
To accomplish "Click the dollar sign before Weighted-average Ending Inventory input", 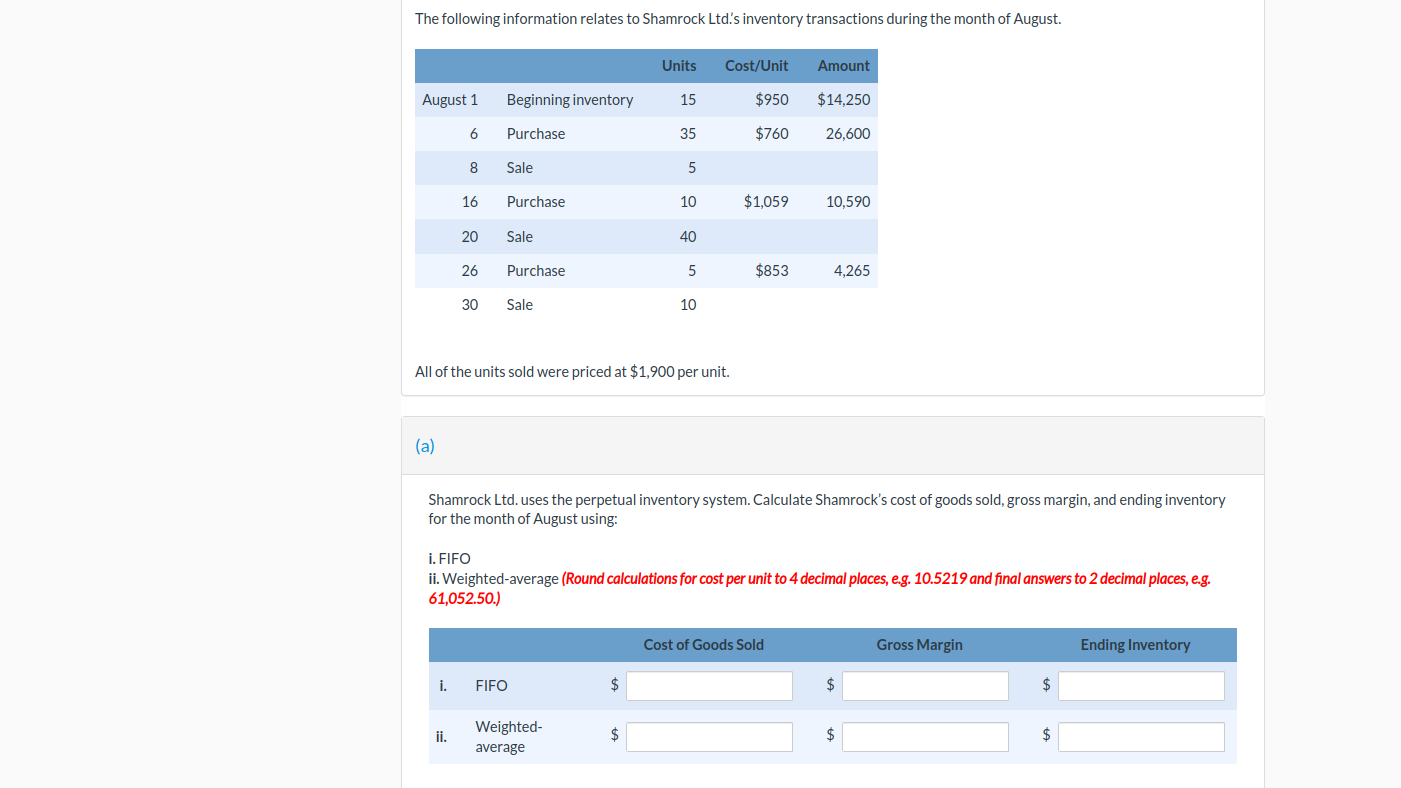I will [x=1046, y=735].
